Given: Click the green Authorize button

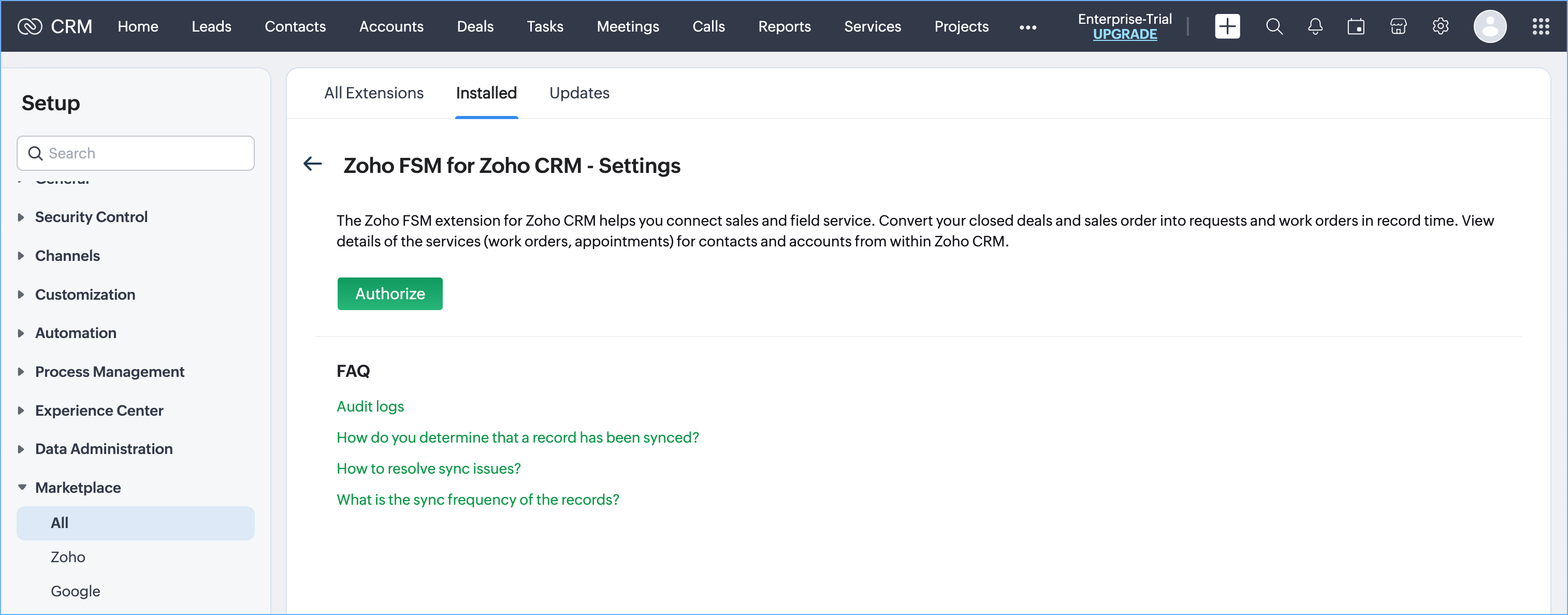Looking at the screenshot, I should (389, 294).
